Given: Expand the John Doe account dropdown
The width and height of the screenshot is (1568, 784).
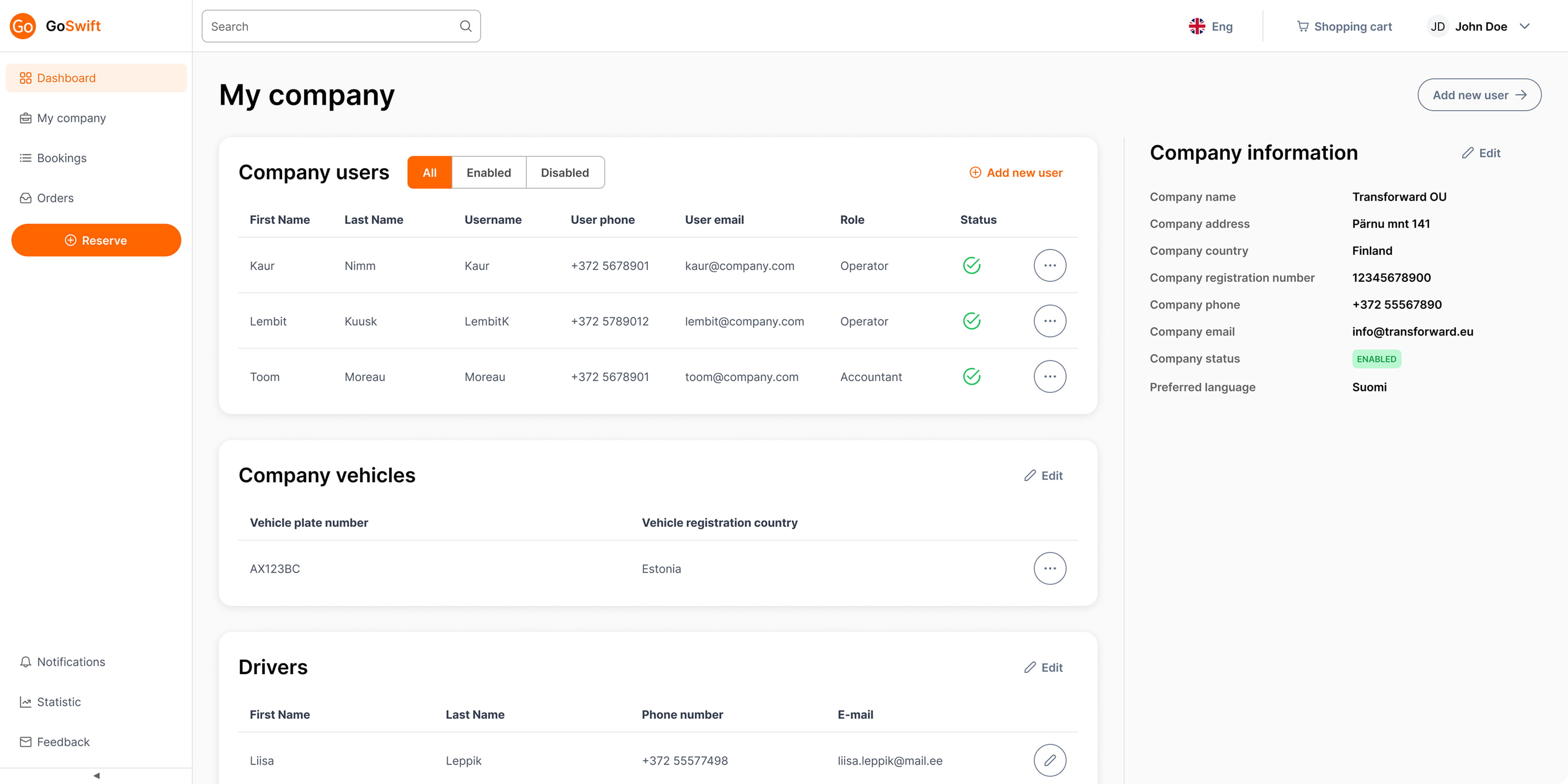Looking at the screenshot, I should [x=1524, y=26].
